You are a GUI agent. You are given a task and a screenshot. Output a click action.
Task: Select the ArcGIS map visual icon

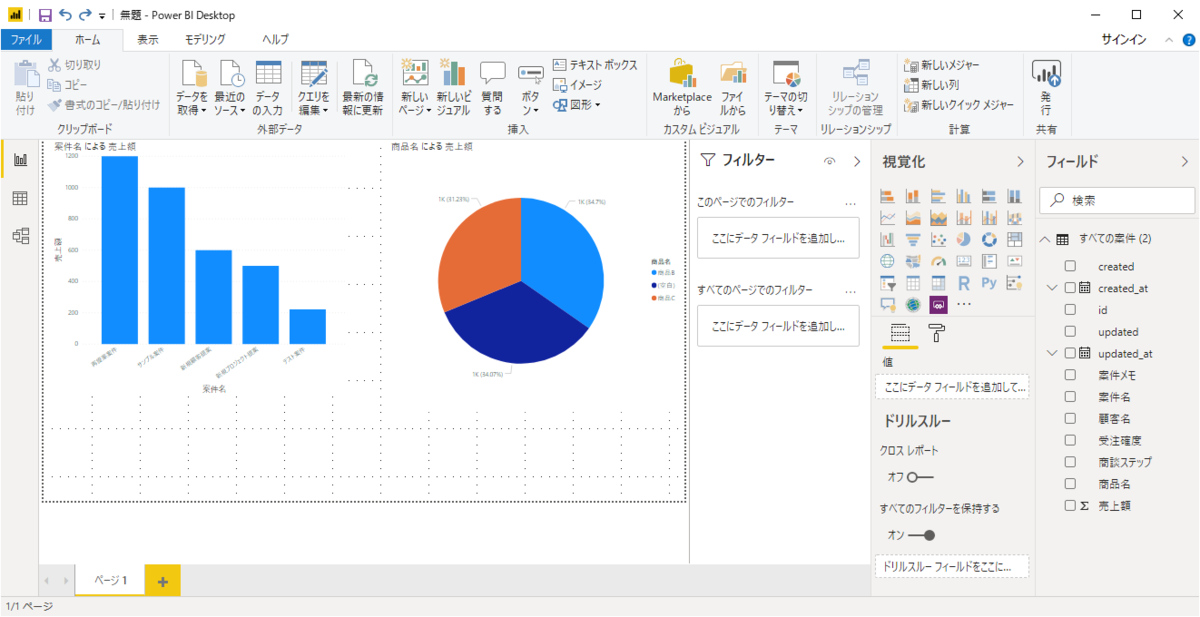click(x=913, y=305)
